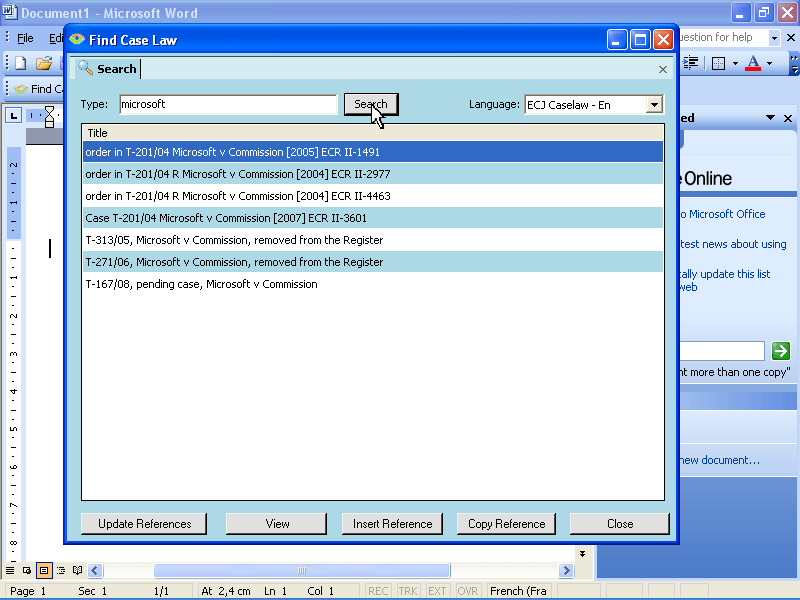Viewport: 800px width, 600px height.
Task: Click the new document link in task pane
Action: coord(719,460)
